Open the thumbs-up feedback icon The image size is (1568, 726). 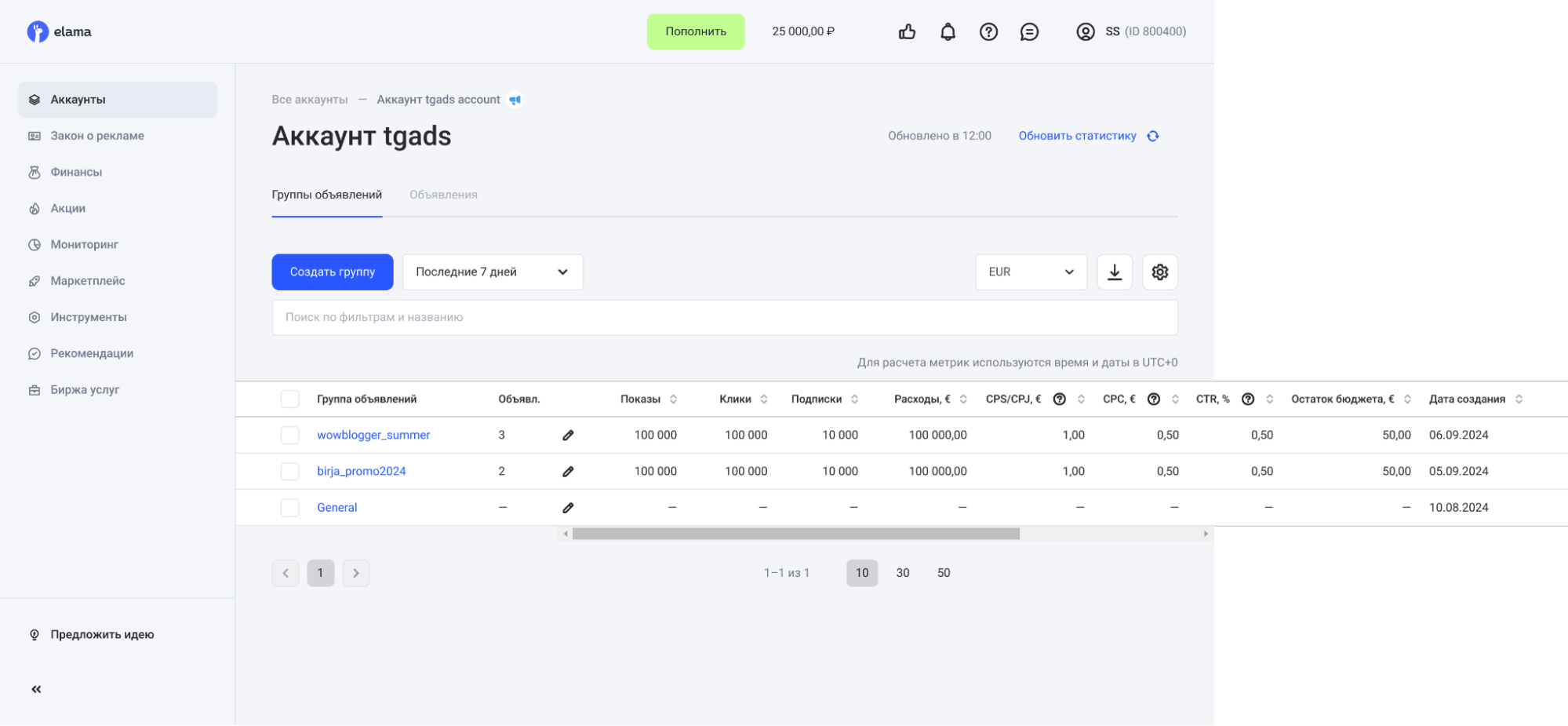(x=907, y=31)
